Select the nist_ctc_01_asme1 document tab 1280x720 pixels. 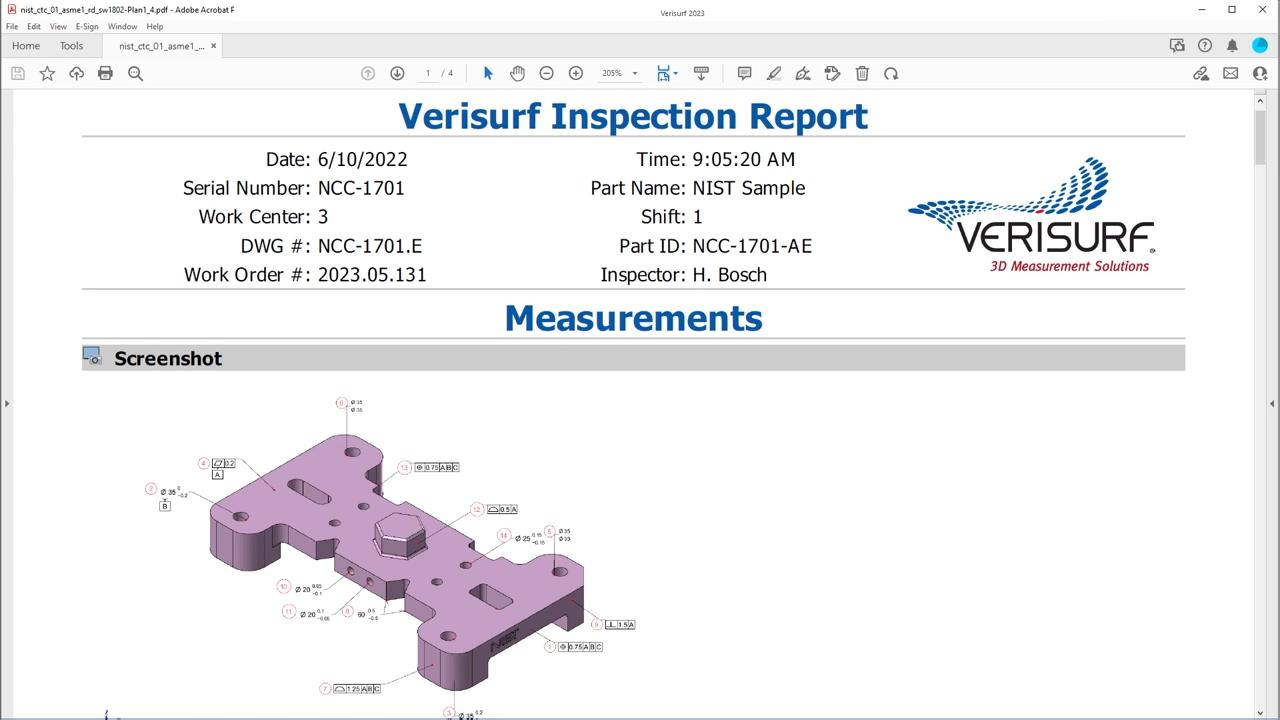pos(160,46)
